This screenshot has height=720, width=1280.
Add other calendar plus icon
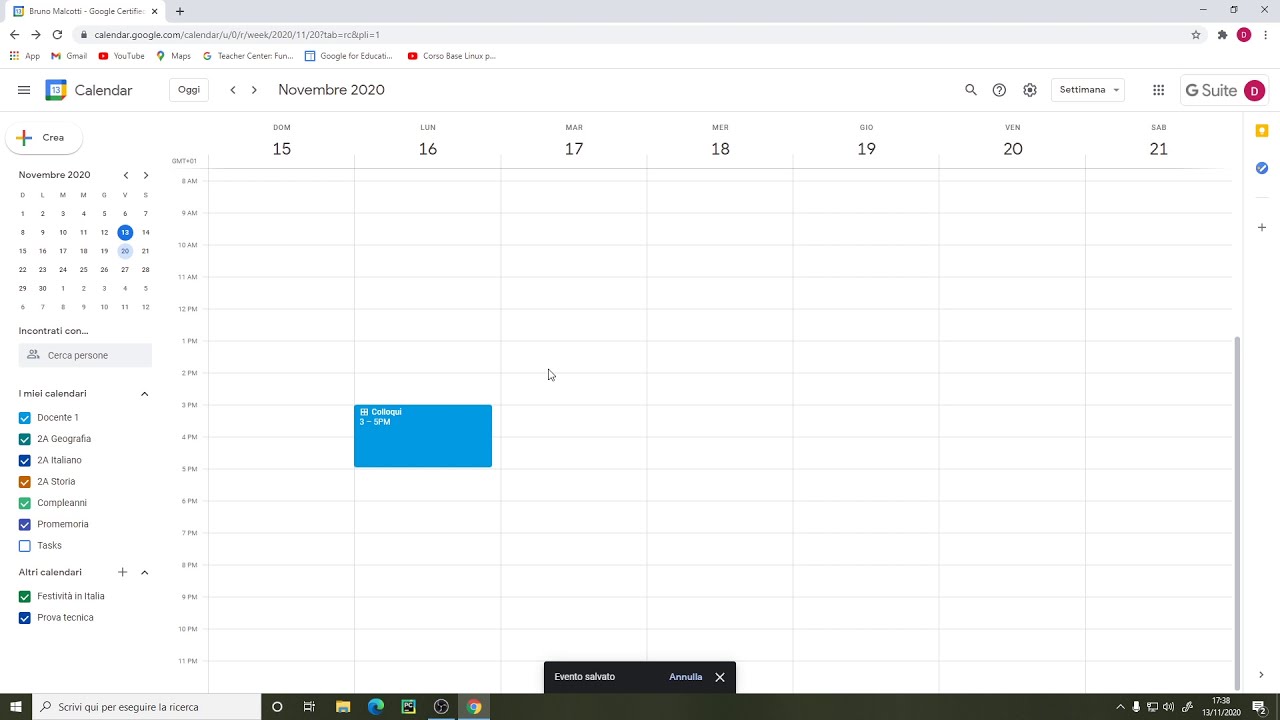[x=123, y=572]
